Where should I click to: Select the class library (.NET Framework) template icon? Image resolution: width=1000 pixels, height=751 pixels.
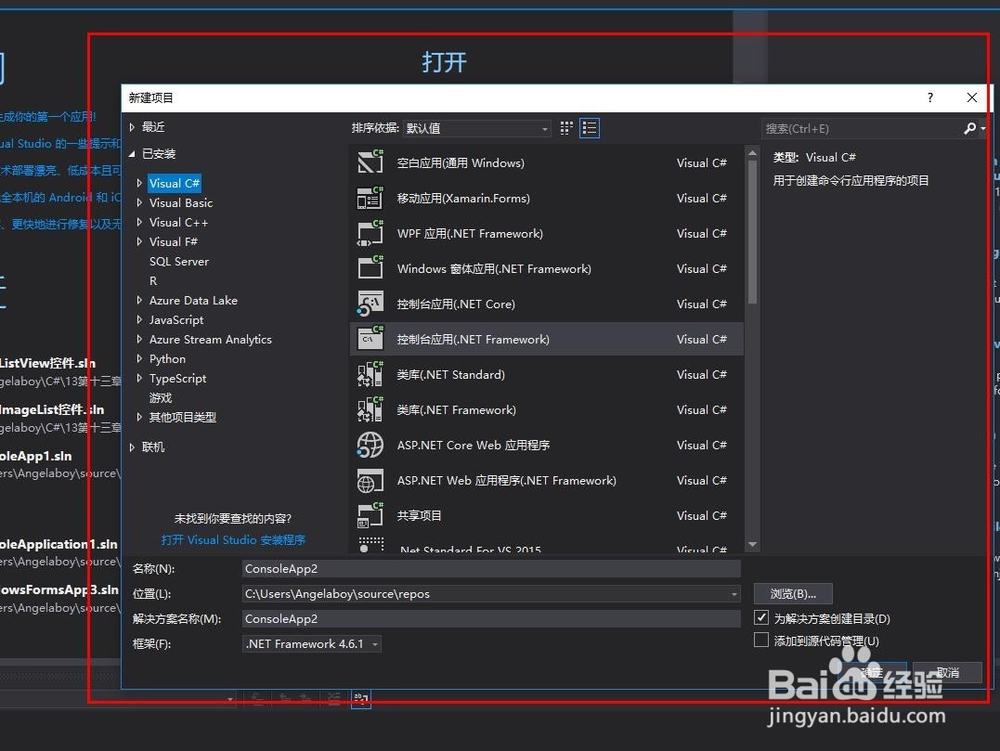coord(370,409)
